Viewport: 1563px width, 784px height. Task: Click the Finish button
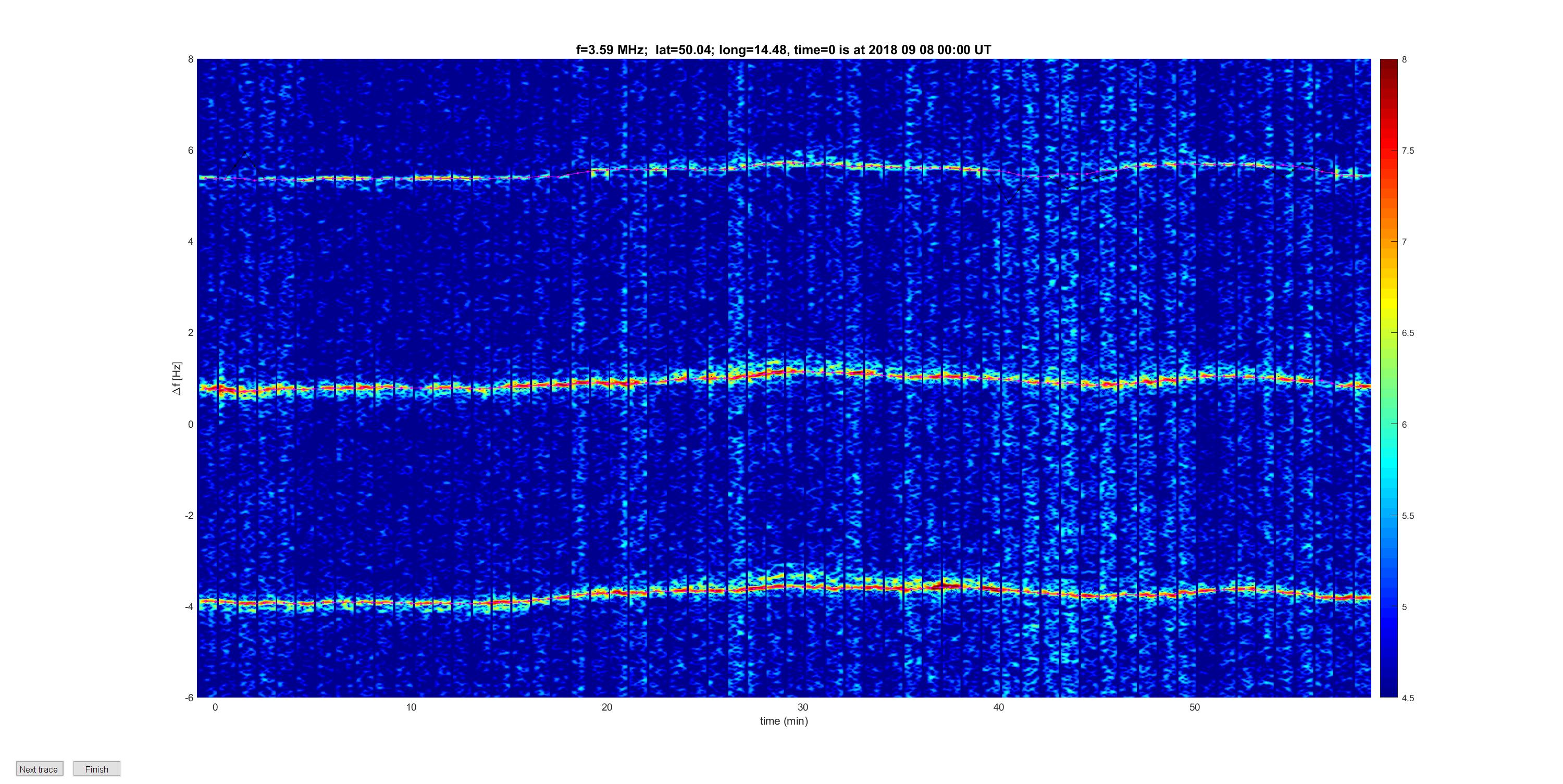pyautogui.click(x=96, y=769)
